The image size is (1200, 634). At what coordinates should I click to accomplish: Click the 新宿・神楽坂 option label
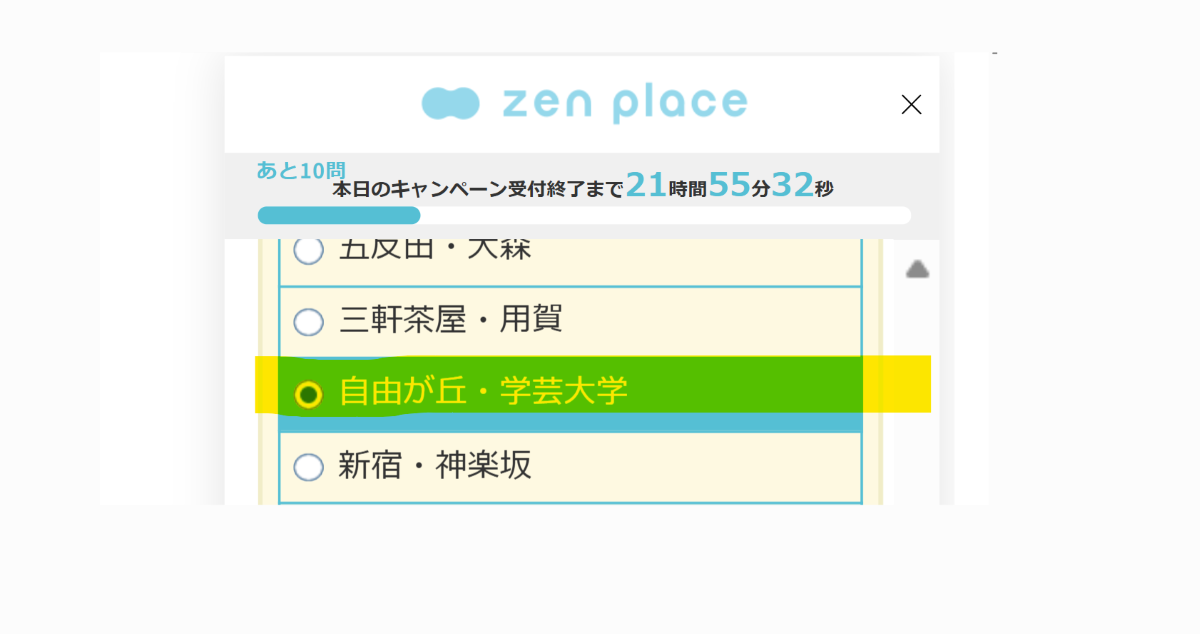(434, 466)
